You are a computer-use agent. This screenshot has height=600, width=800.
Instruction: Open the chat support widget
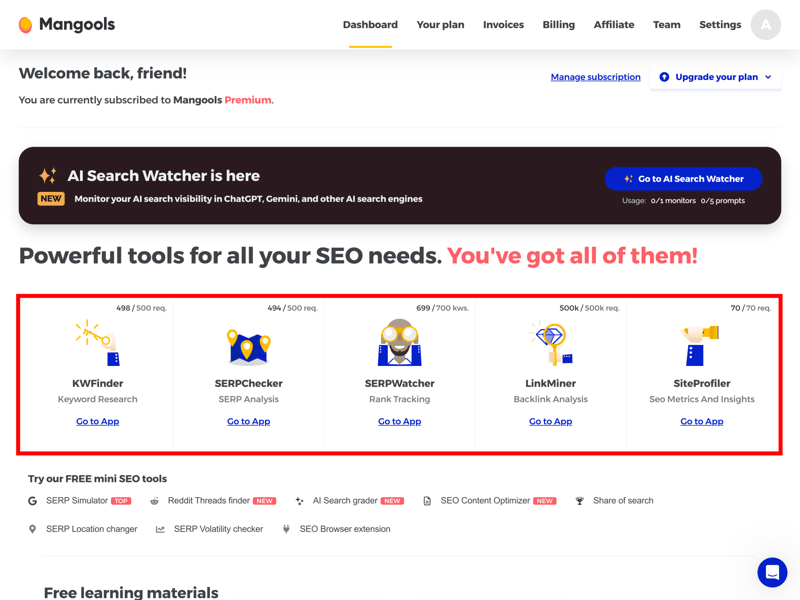[x=772, y=572]
